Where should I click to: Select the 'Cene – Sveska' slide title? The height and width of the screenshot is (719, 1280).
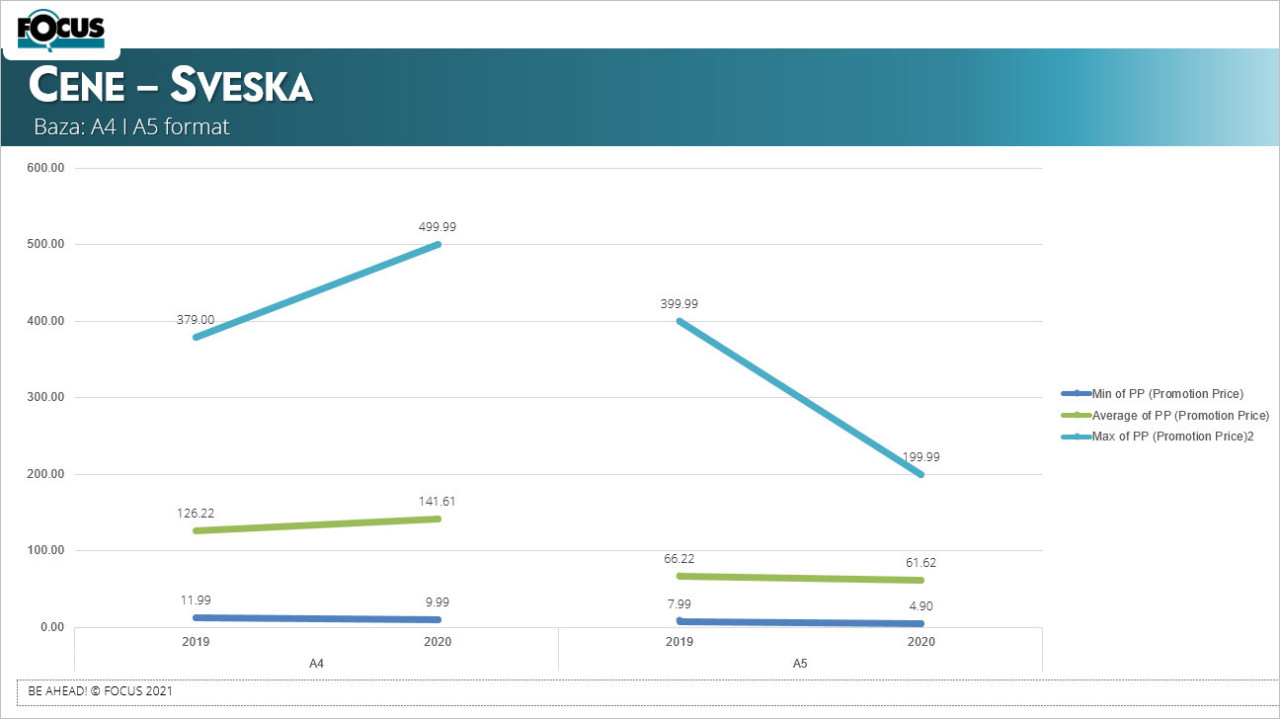[x=171, y=86]
